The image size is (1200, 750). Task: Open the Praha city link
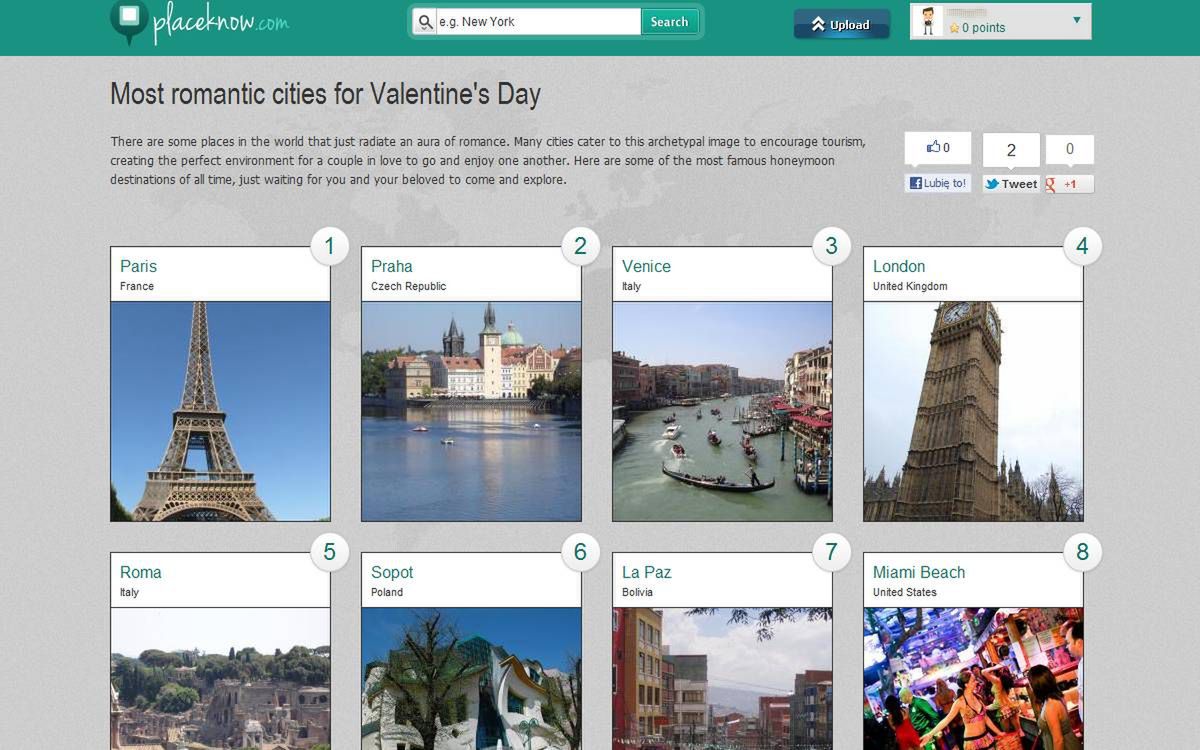point(391,266)
